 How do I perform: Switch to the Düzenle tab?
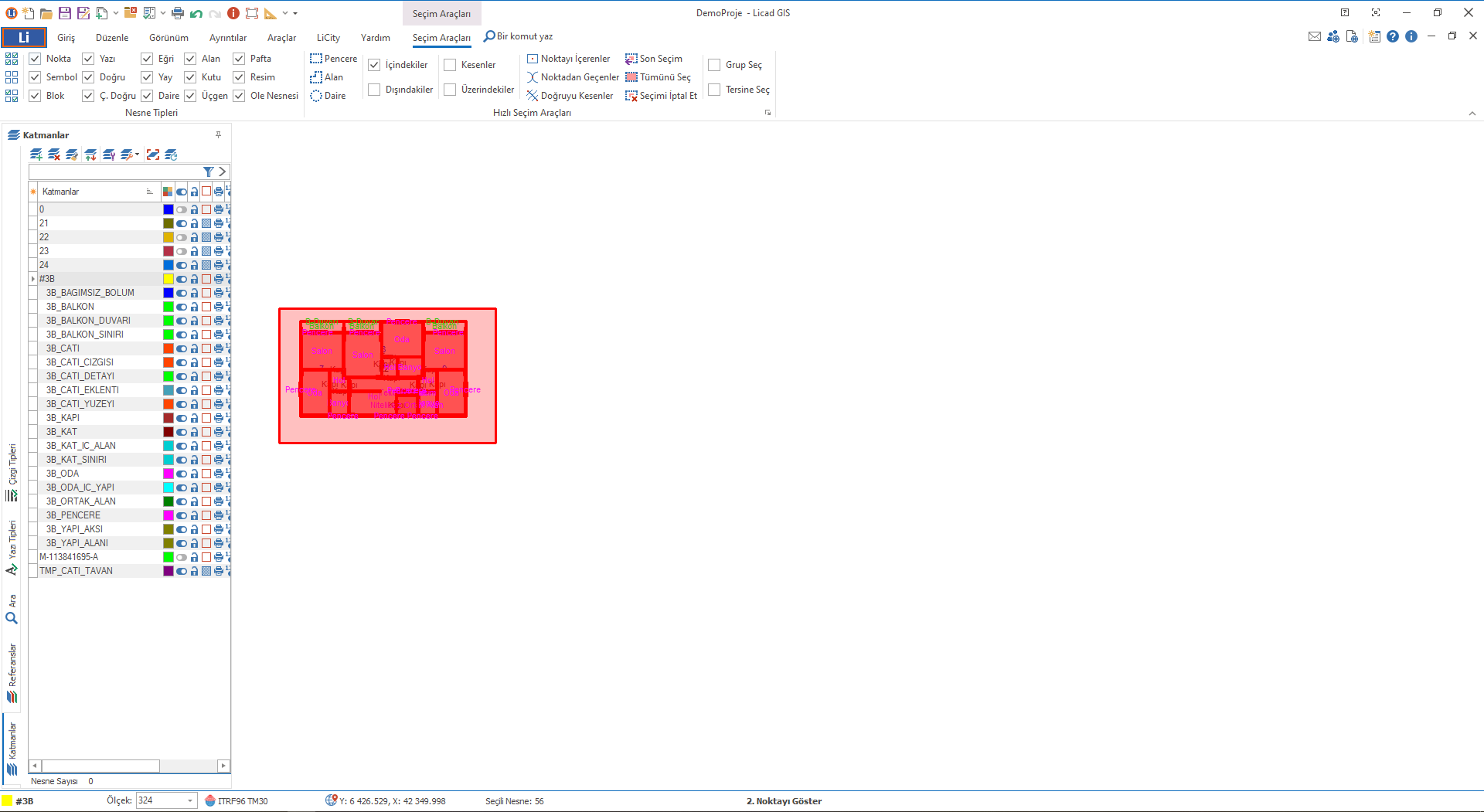click(x=112, y=37)
